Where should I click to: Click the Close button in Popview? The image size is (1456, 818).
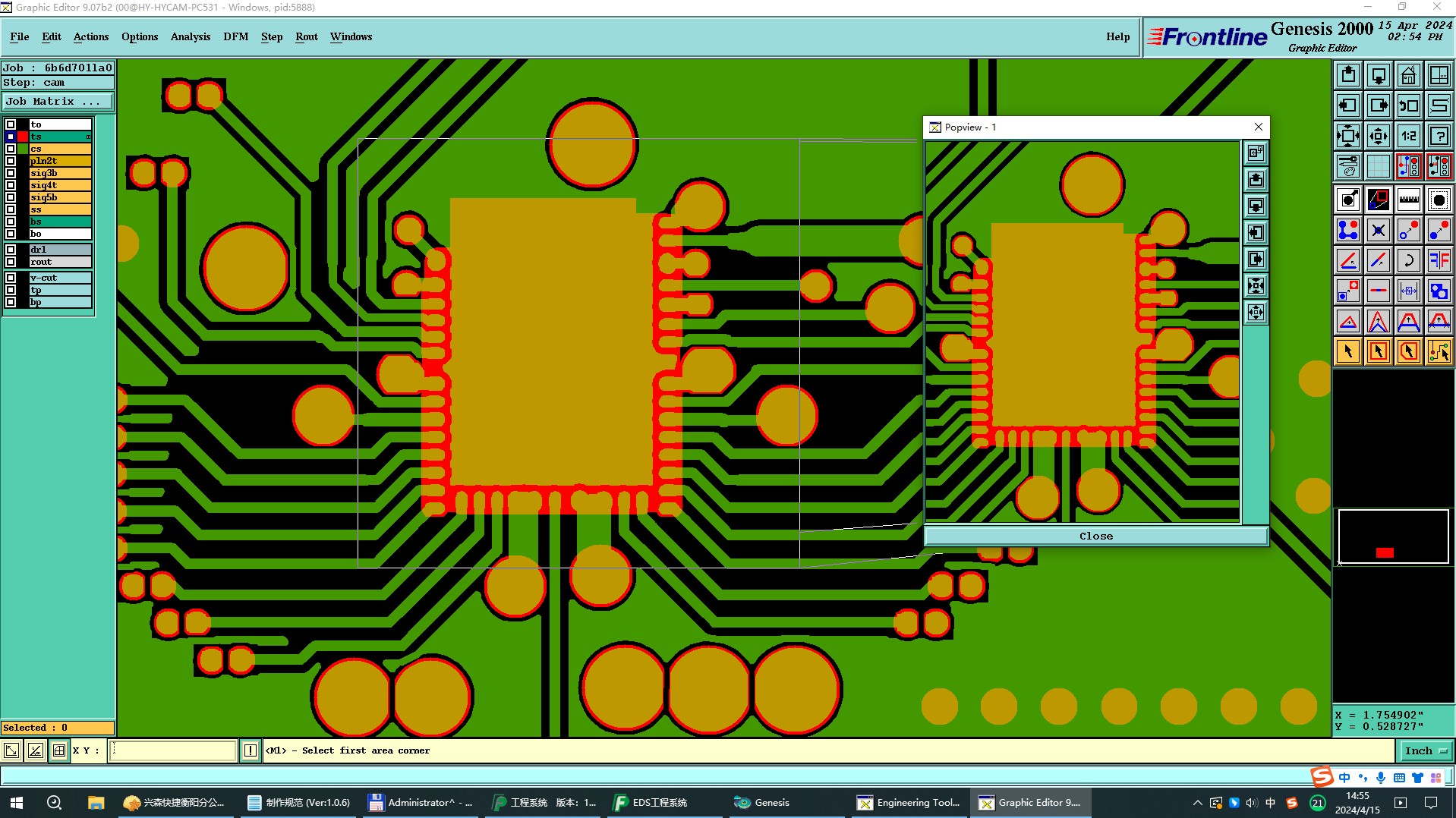pyautogui.click(x=1095, y=536)
